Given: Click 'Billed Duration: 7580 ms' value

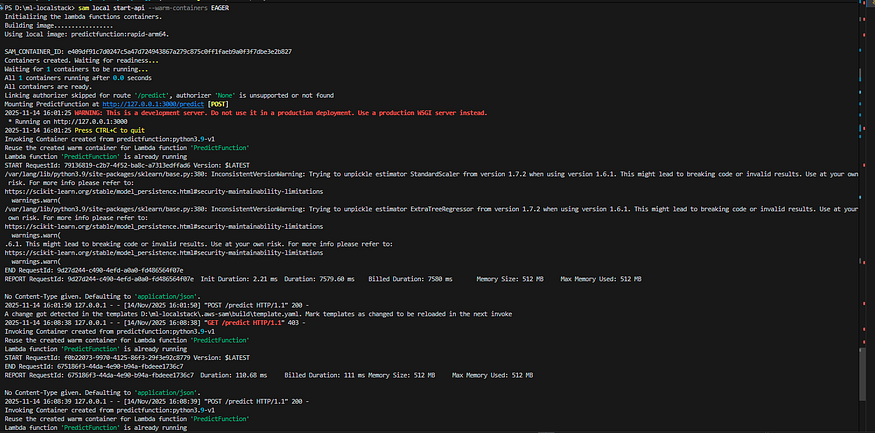Looking at the screenshot, I should pos(410,278).
